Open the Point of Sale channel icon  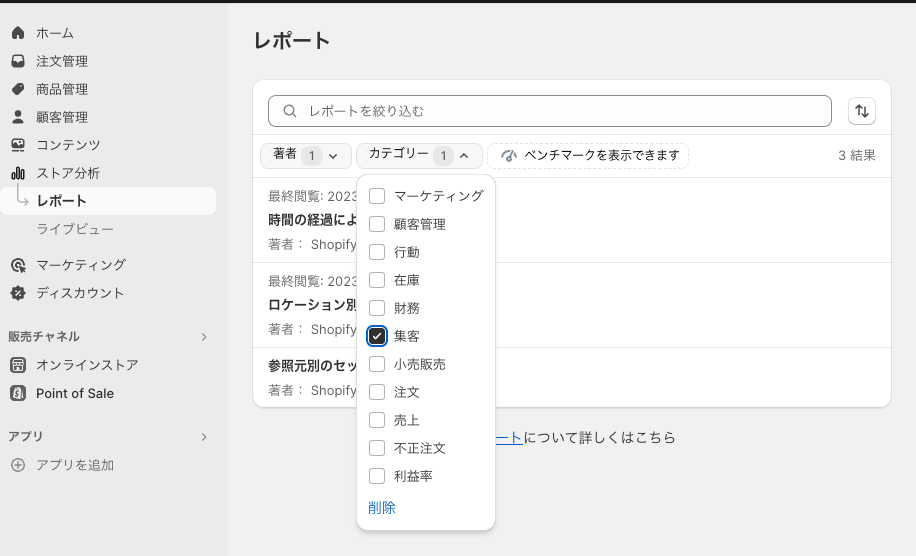coord(18,393)
